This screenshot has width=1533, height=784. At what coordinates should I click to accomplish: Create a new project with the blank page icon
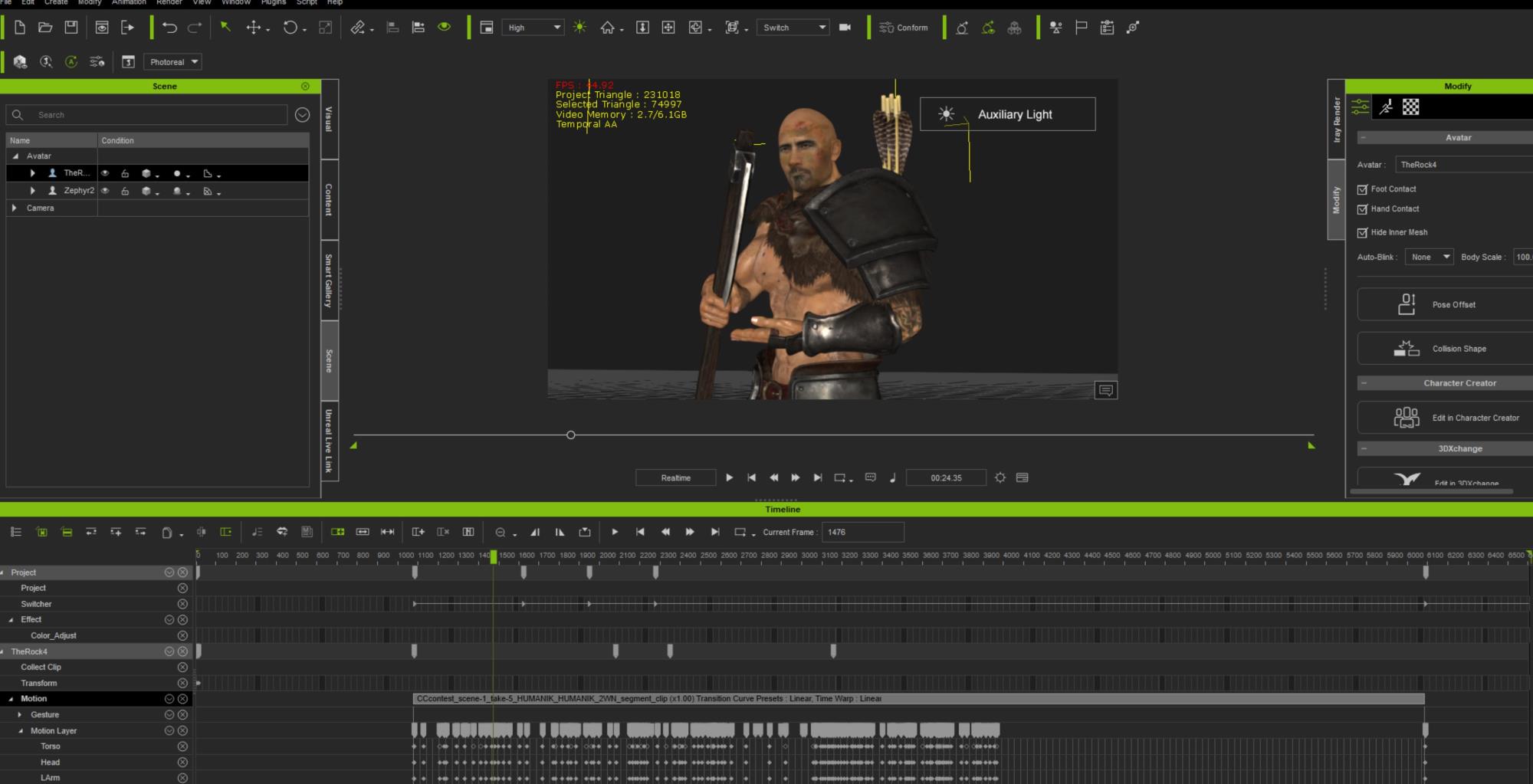pos(20,28)
